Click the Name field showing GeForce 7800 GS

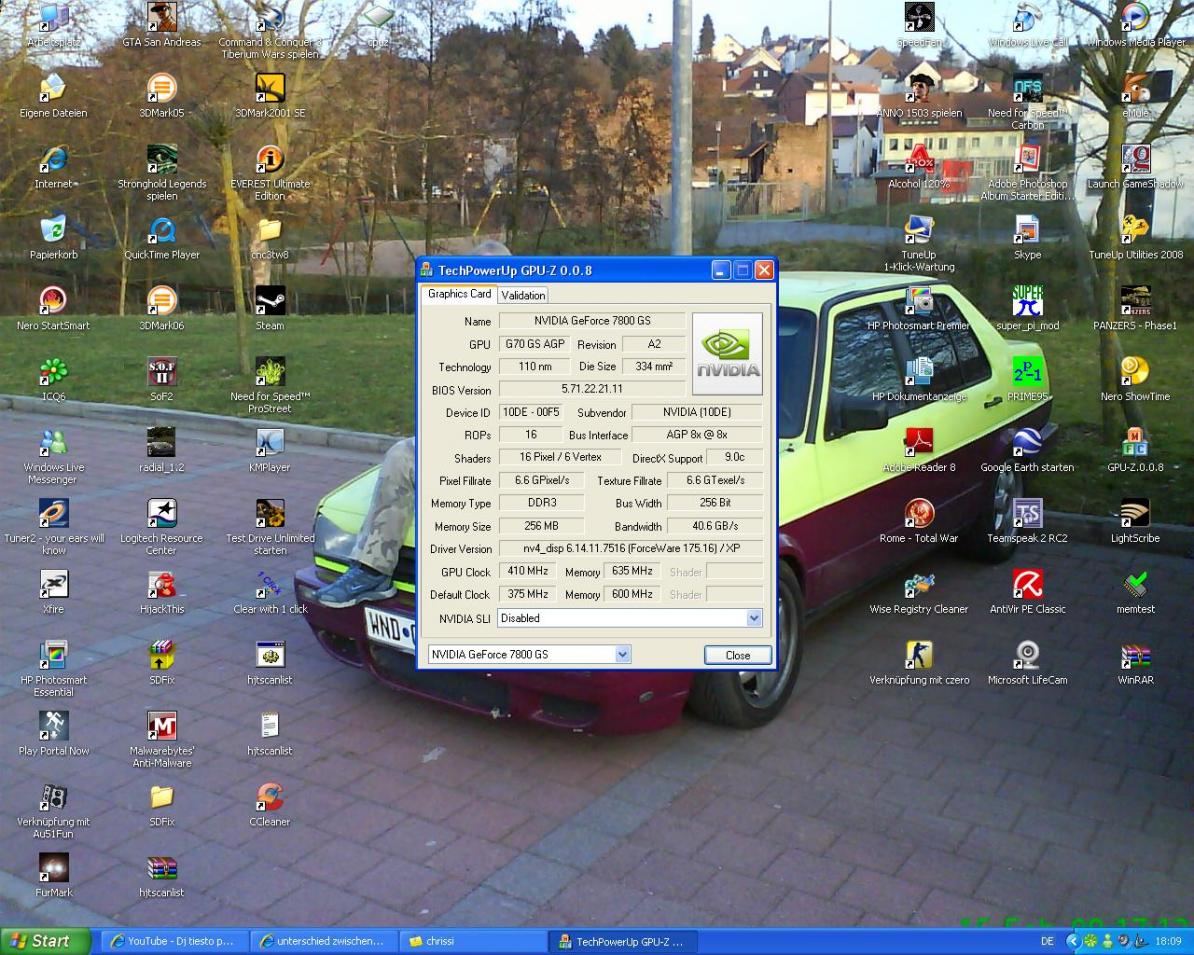(592, 321)
